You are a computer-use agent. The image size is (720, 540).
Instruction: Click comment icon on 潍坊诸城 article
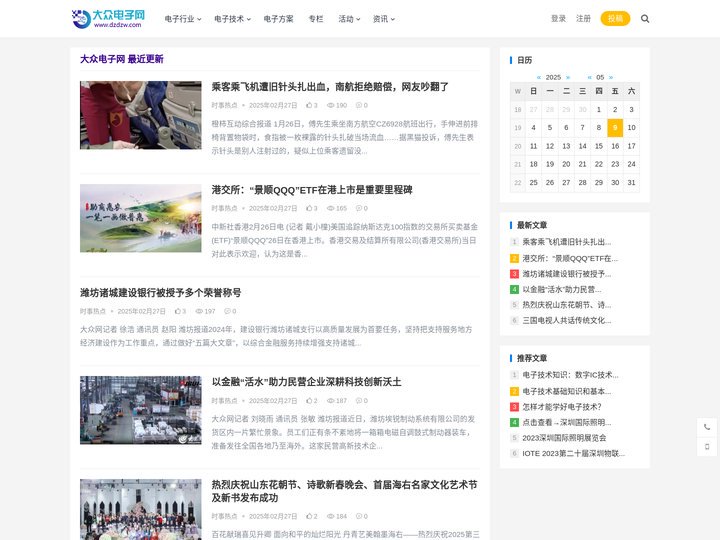(227, 311)
